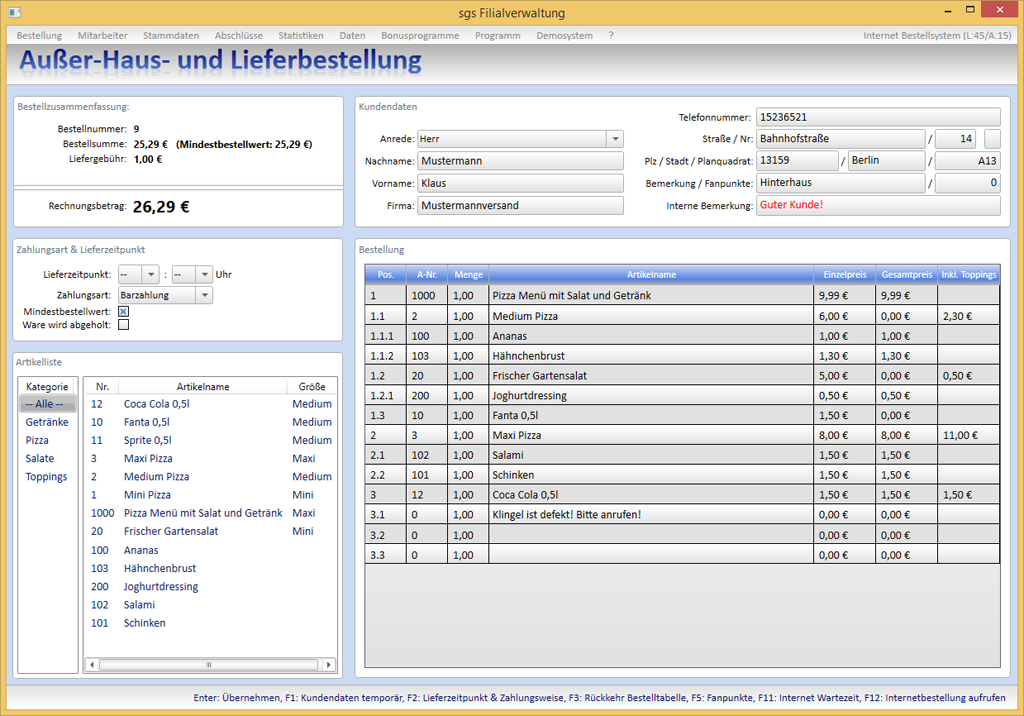
Task: Select Mini Pizza in article list
Action: coord(210,495)
